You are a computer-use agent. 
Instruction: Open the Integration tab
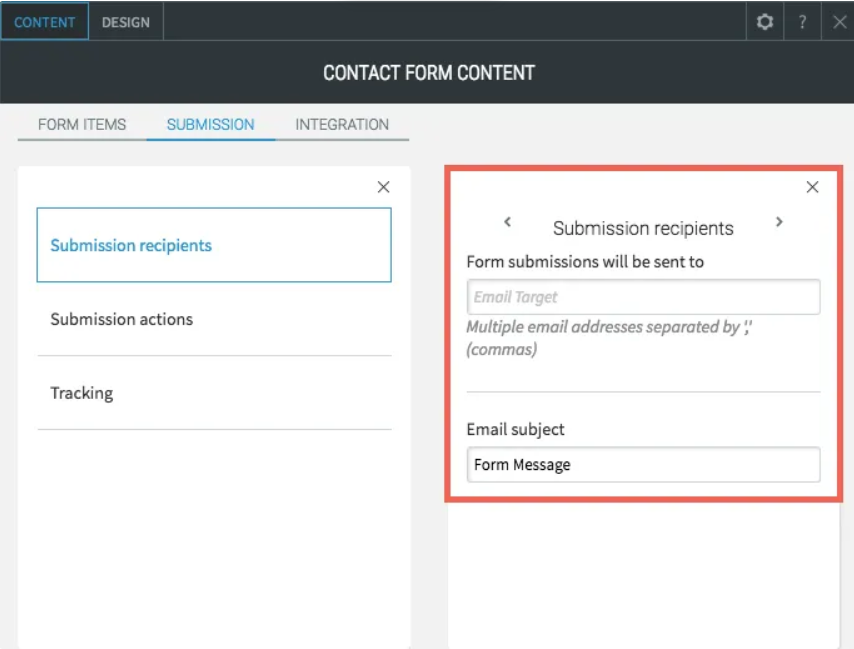coord(342,125)
